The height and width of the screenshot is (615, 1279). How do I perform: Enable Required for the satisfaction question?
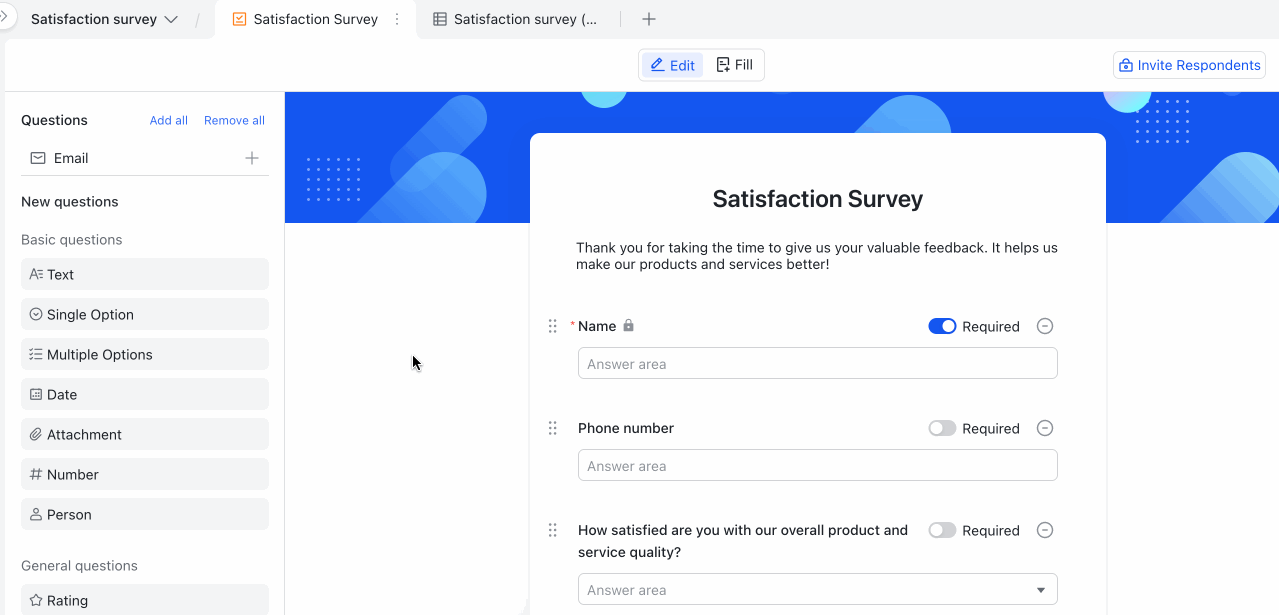coord(941,530)
